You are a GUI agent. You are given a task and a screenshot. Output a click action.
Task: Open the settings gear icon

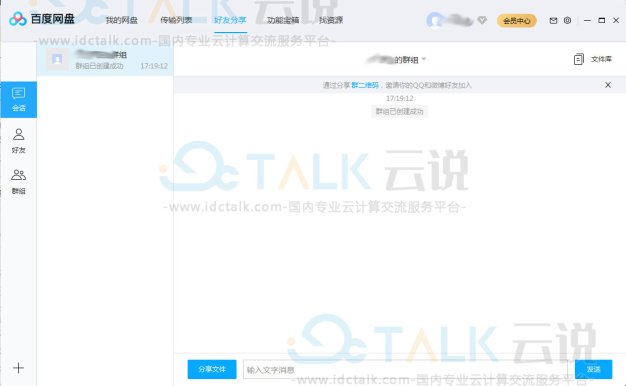(x=567, y=20)
